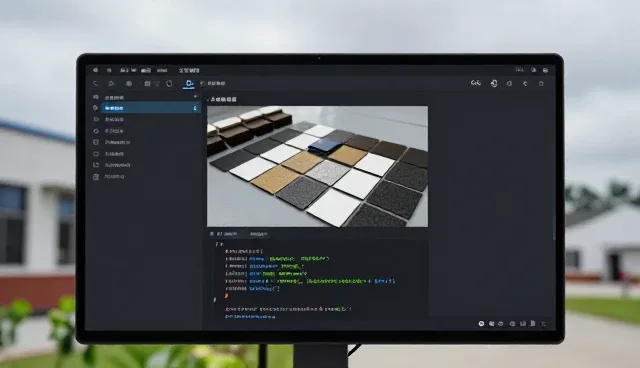
Task: Click the second icon in the bottom-right status row
Action: click(x=491, y=324)
